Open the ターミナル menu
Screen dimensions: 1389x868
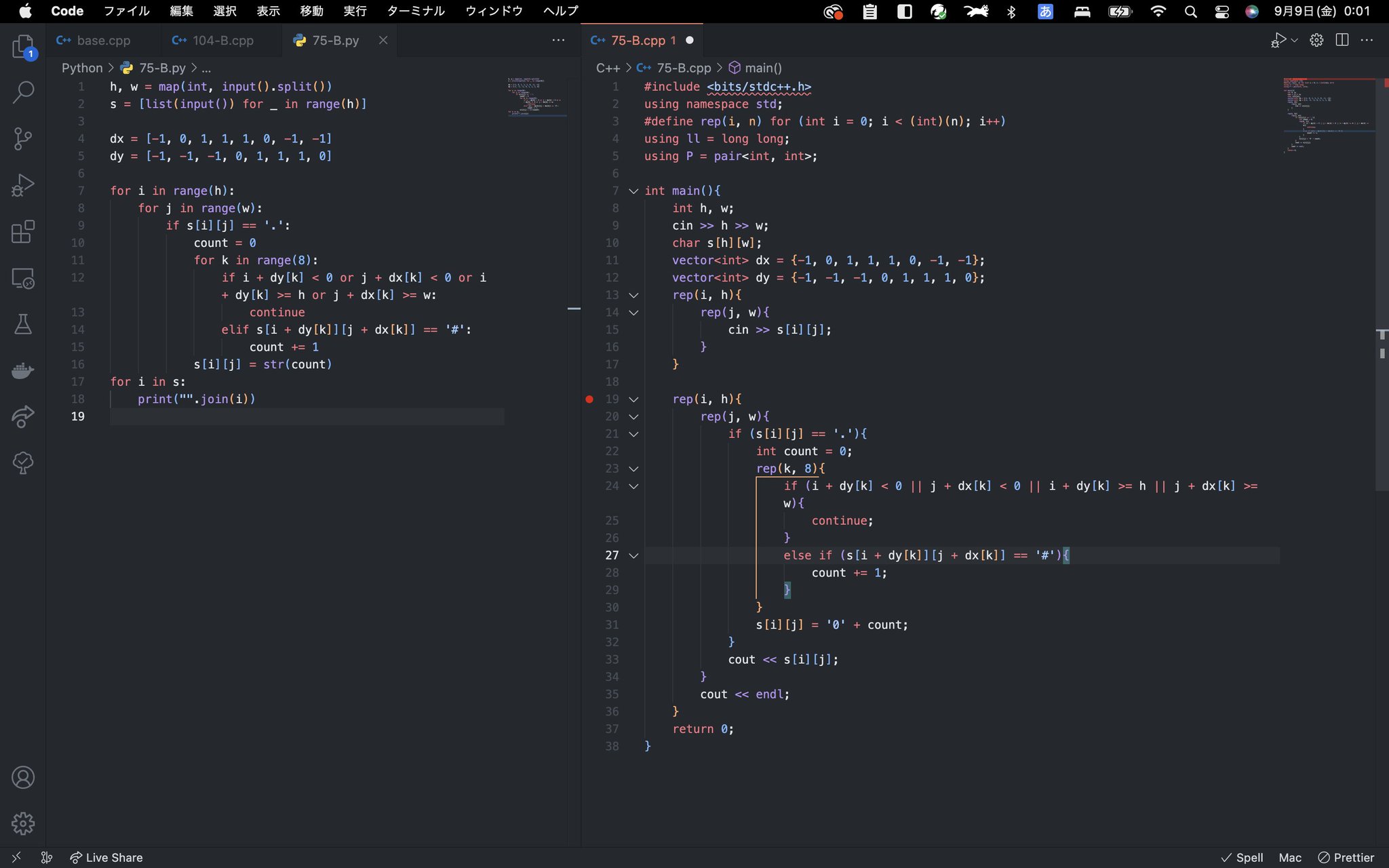coord(414,11)
